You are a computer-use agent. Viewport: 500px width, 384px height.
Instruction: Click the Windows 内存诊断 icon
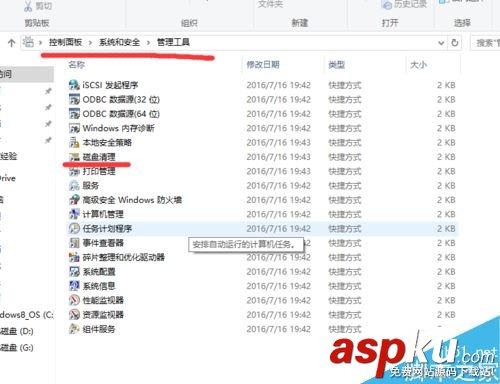pos(74,128)
